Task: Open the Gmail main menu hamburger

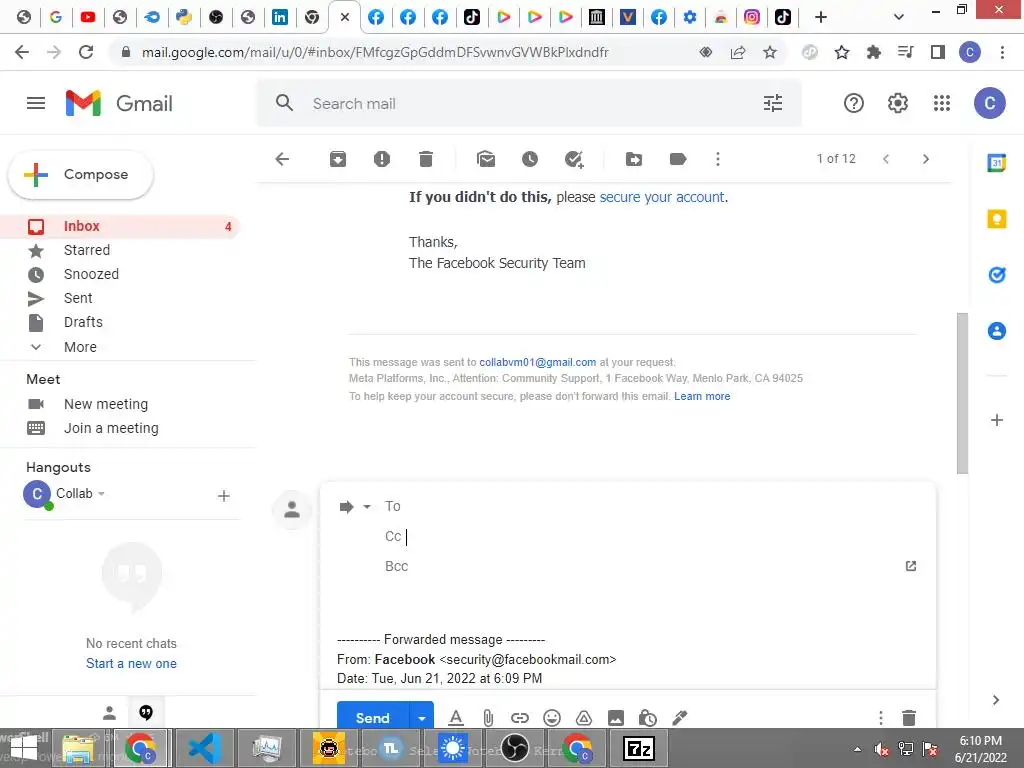Action: point(36,103)
